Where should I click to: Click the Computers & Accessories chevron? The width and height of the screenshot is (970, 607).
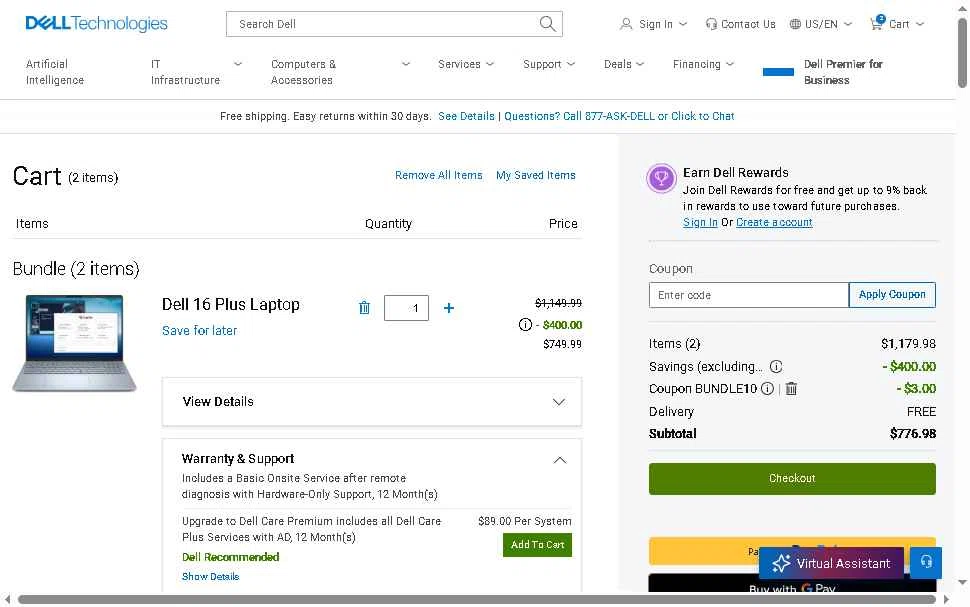[406, 64]
